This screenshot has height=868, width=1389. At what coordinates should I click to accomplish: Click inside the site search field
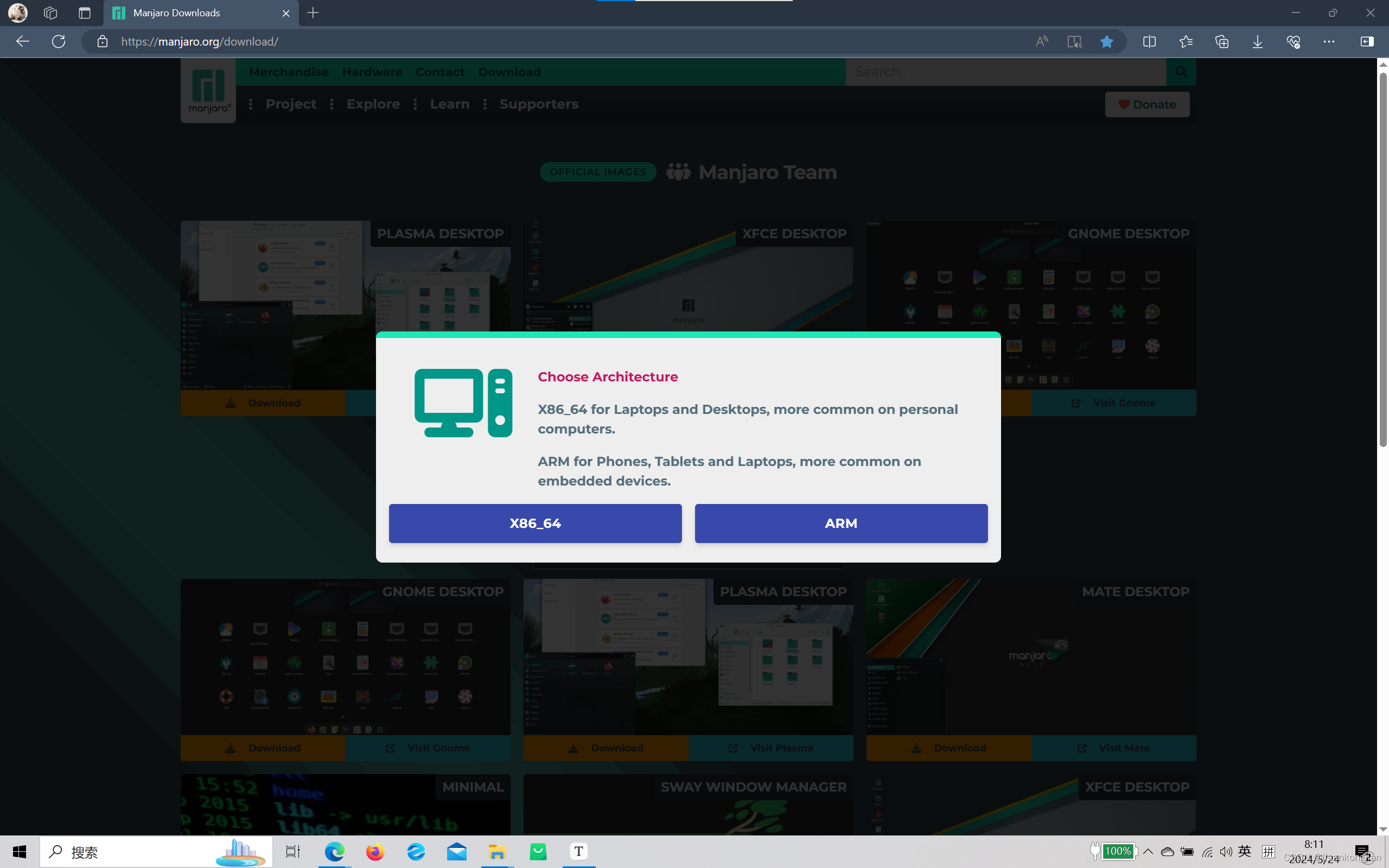(x=1004, y=71)
